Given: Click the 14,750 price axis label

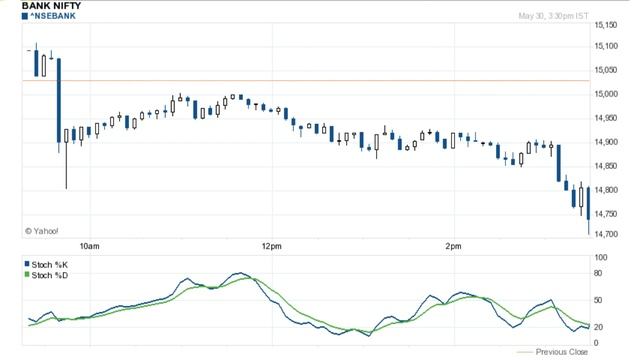Looking at the screenshot, I should (606, 214).
